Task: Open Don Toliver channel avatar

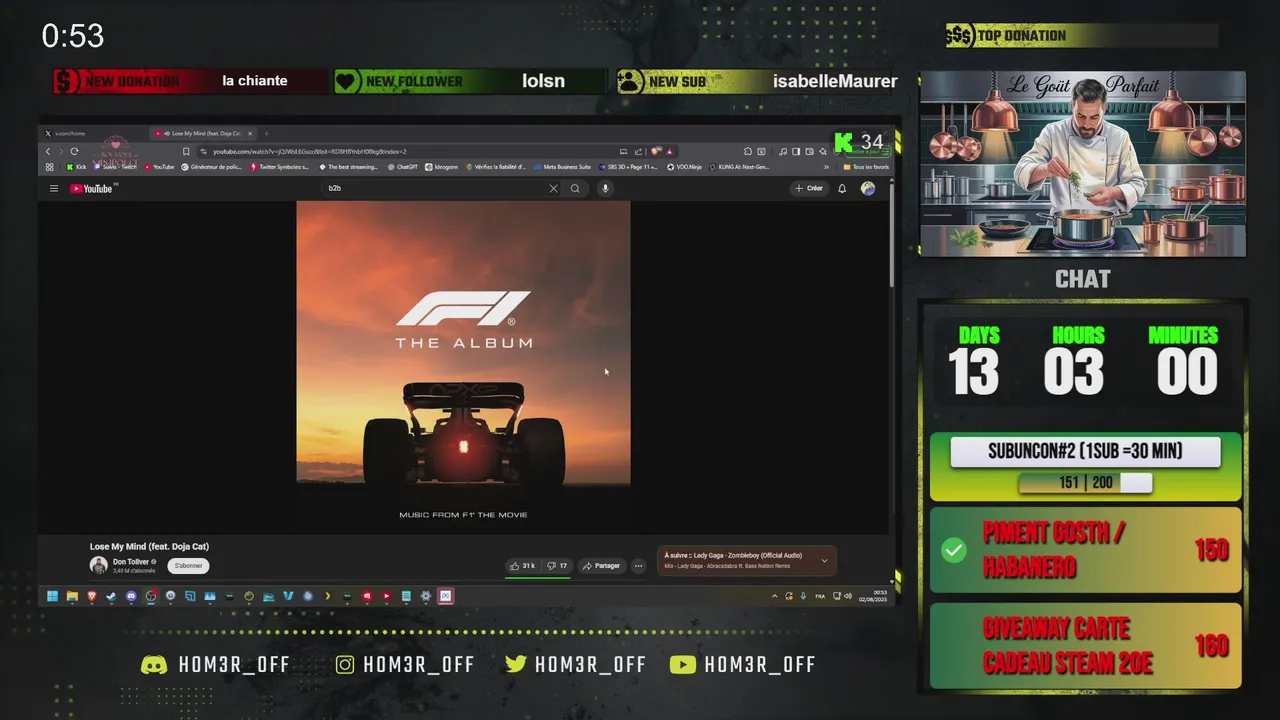Action: pos(99,565)
